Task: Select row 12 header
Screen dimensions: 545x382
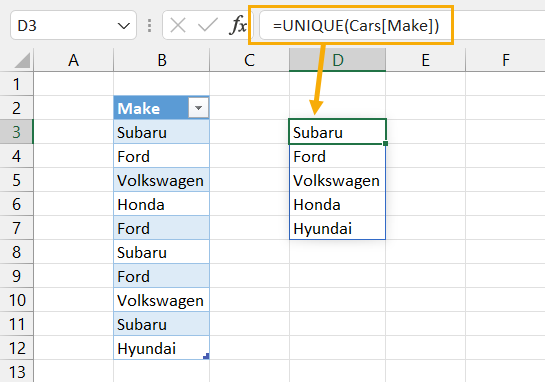Action: [16, 348]
